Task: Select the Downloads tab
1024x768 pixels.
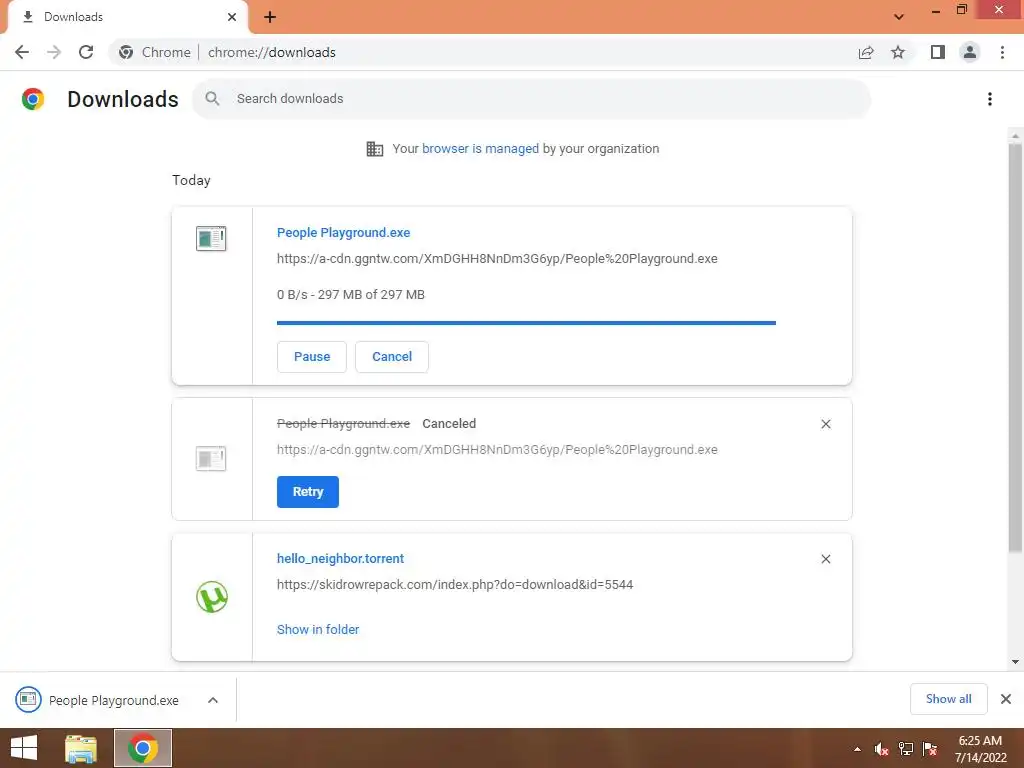Action: point(127,17)
